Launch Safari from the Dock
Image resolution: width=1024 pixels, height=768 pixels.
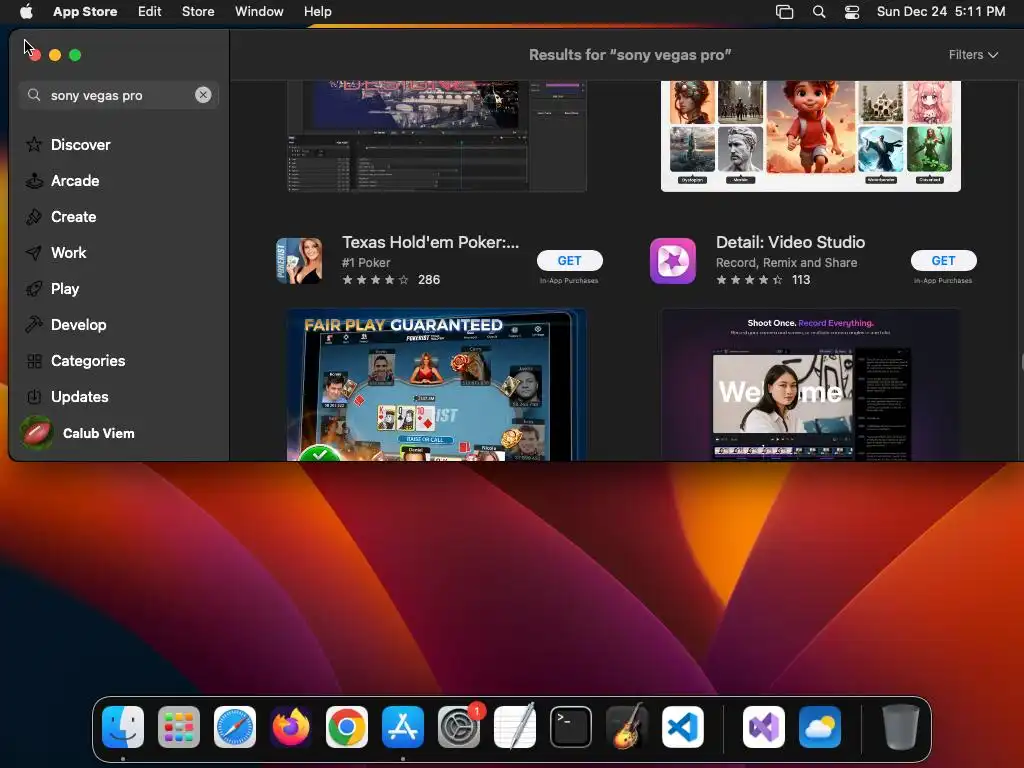click(x=235, y=726)
